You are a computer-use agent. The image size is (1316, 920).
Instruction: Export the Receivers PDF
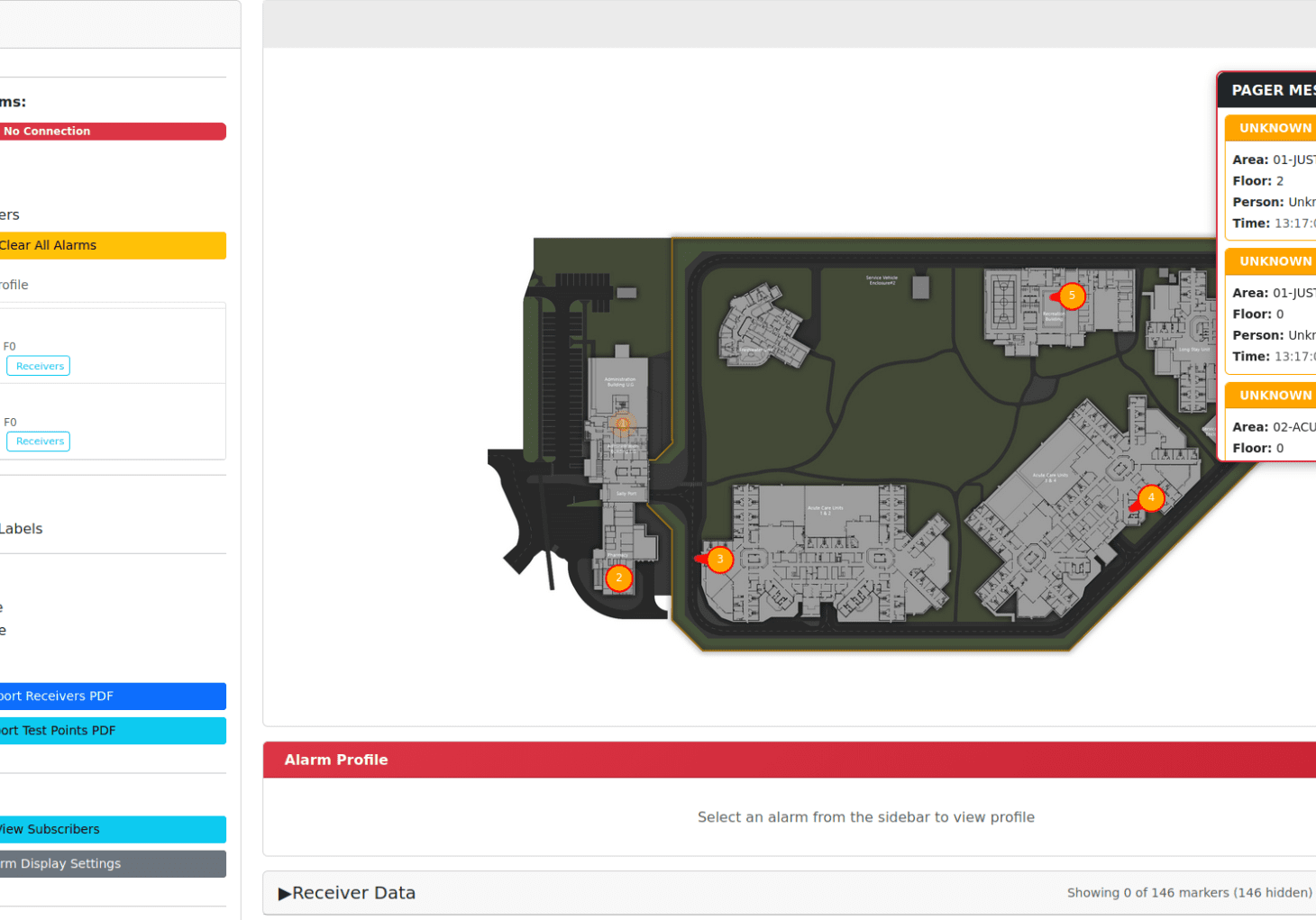[x=111, y=697]
